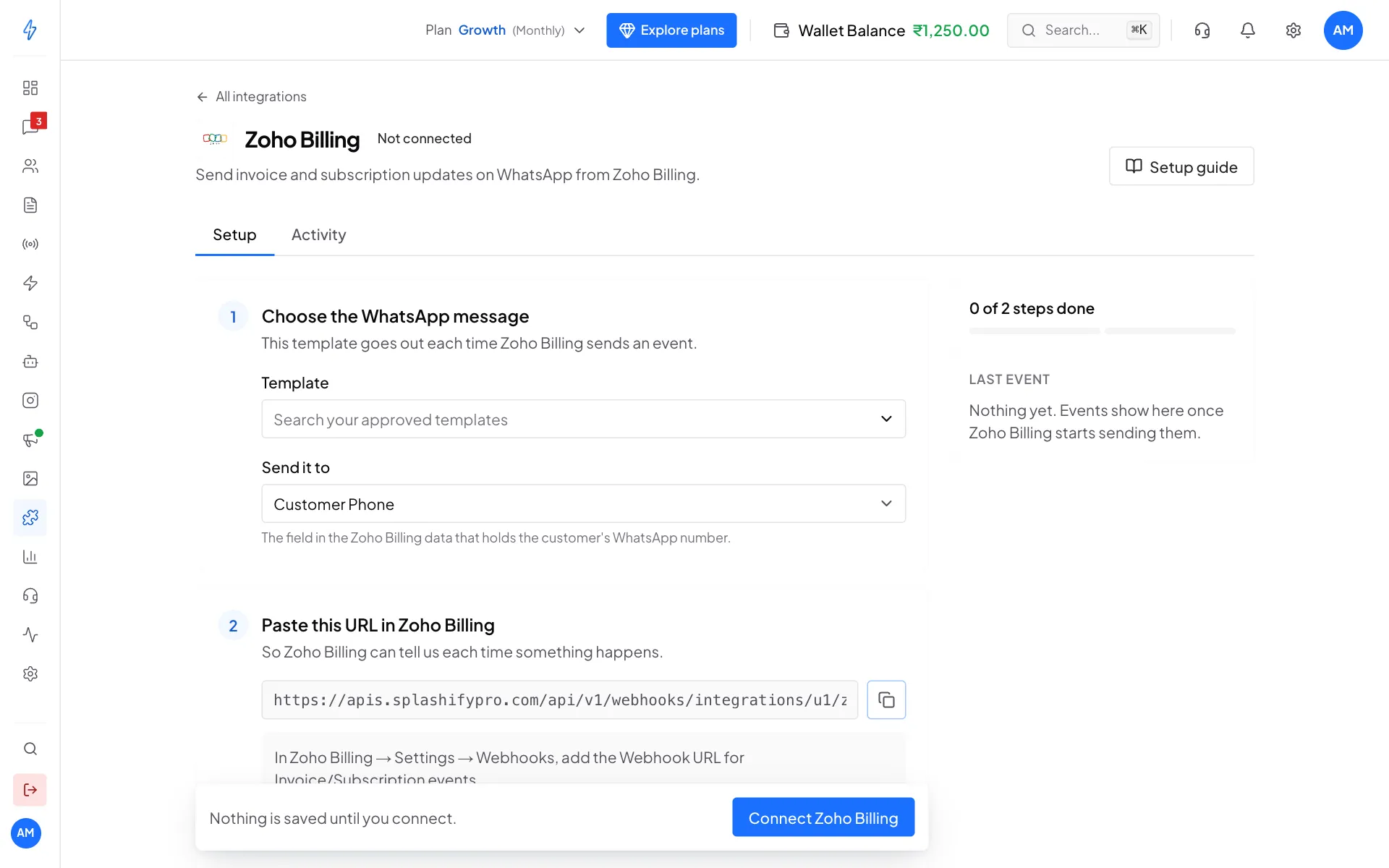The height and width of the screenshot is (868, 1389).
Task: Open the Send it to dropdown
Action: tap(583, 503)
